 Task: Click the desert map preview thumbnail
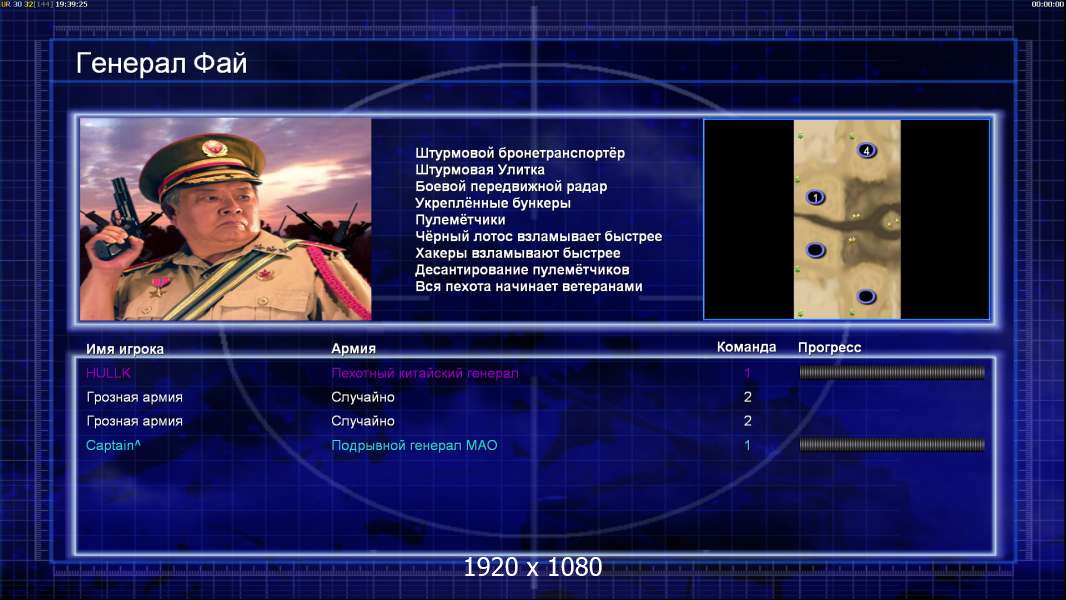pyautogui.click(x=847, y=219)
